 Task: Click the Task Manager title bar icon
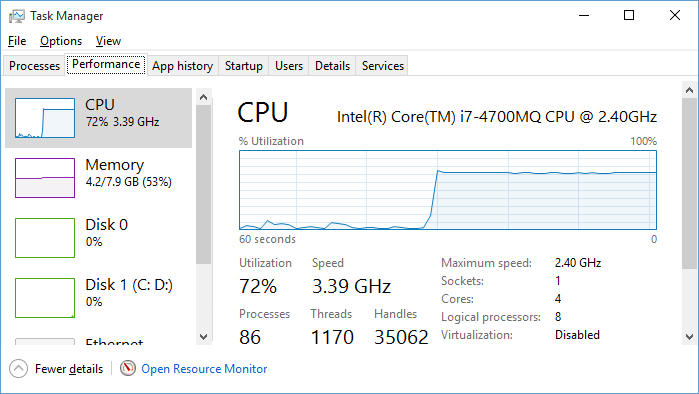[16, 16]
